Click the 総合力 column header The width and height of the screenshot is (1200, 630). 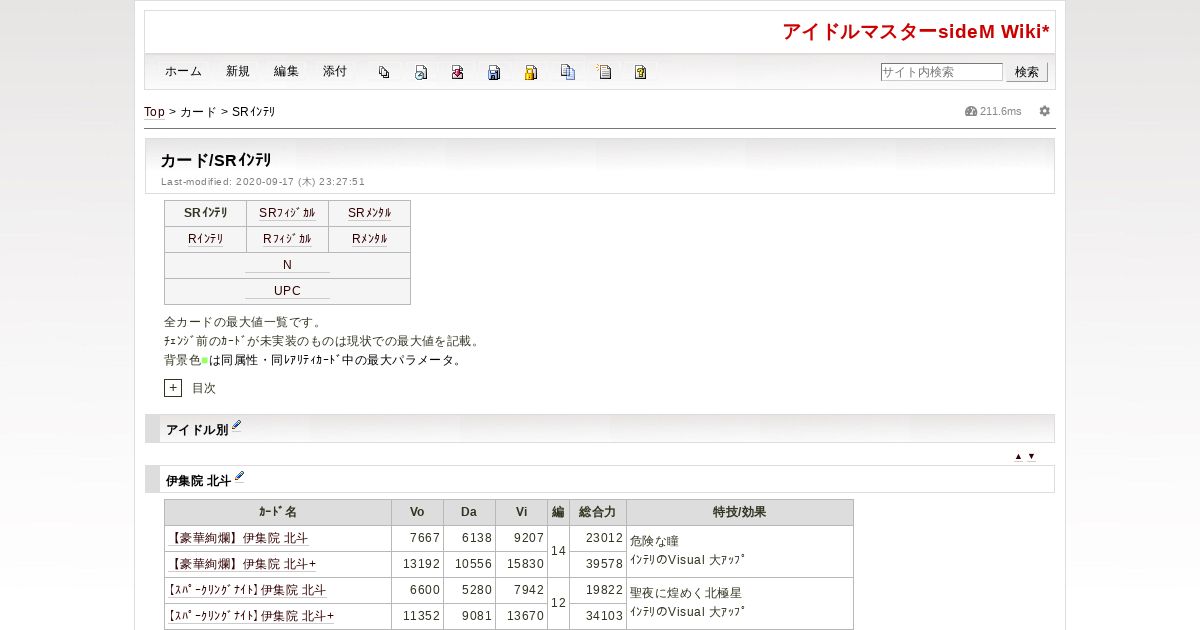pyautogui.click(x=598, y=512)
